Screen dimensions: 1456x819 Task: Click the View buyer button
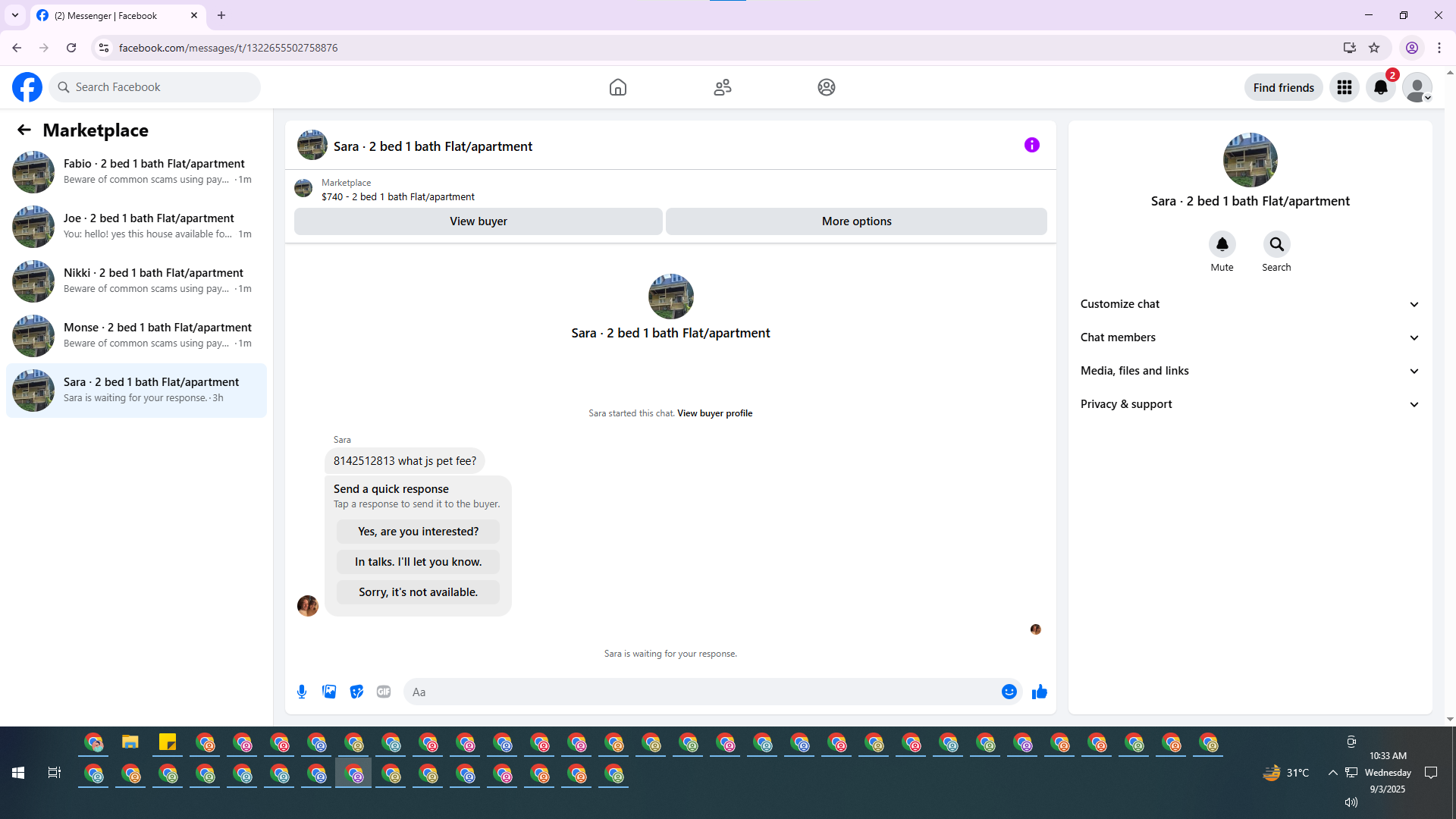pos(479,221)
